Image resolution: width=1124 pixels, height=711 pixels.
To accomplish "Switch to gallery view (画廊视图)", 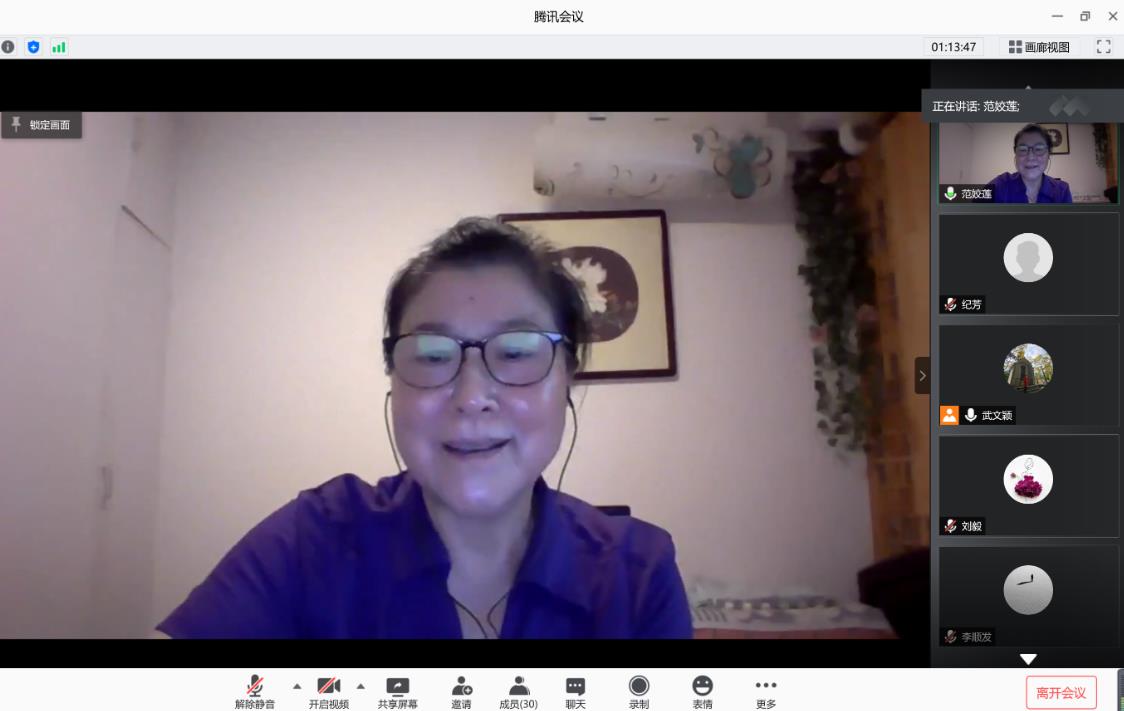I will pyautogui.click(x=1040, y=47).
